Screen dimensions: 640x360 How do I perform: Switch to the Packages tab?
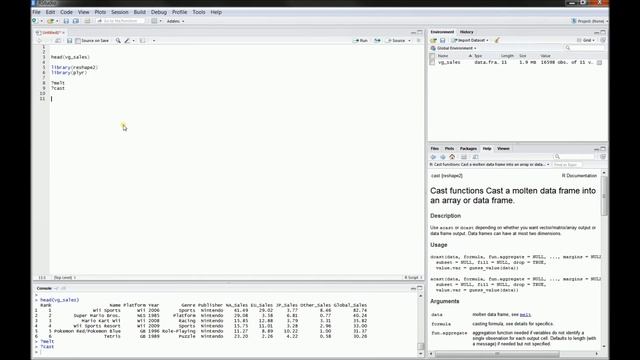468,149
